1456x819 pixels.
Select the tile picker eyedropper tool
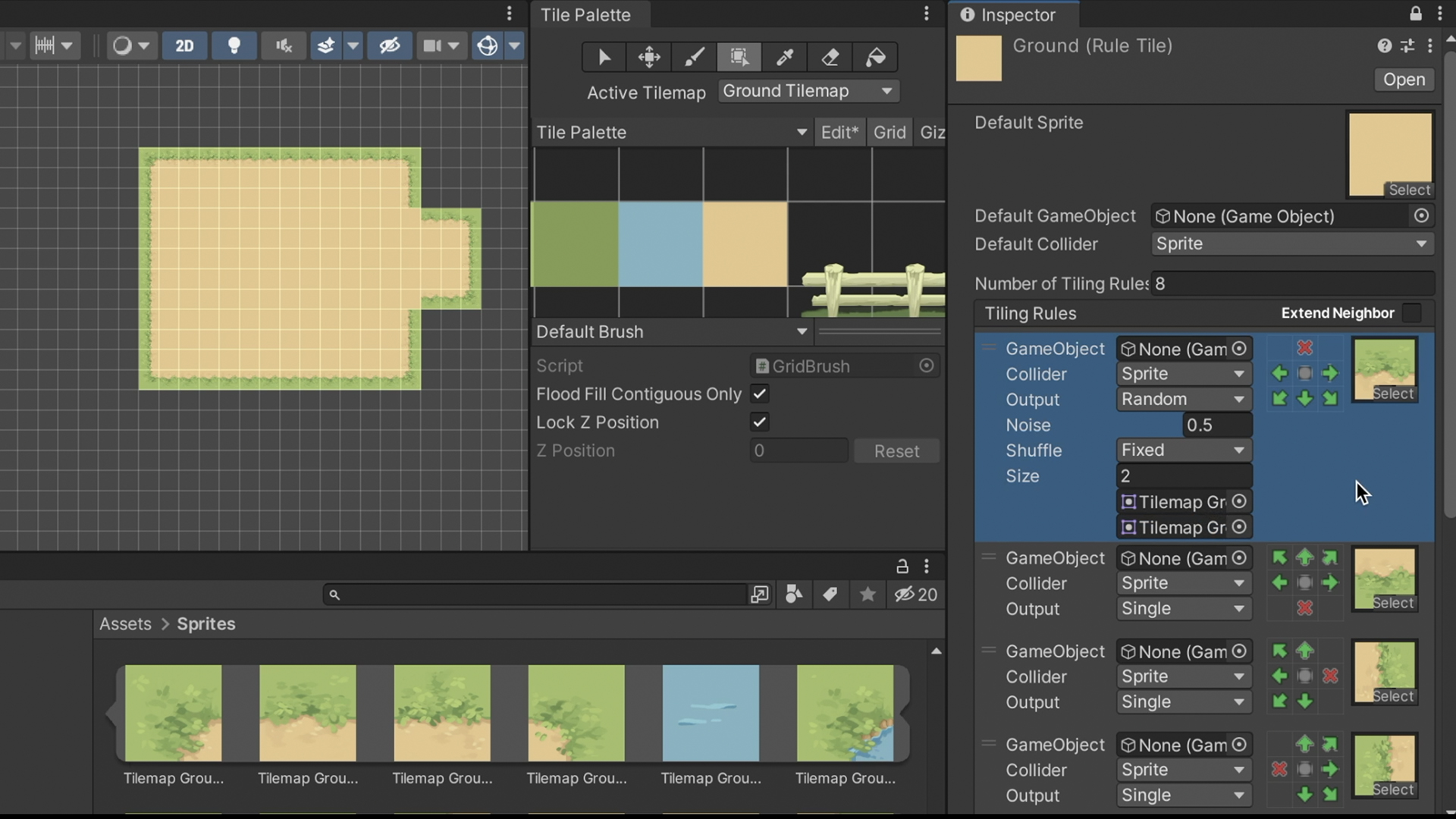point(785,57)
